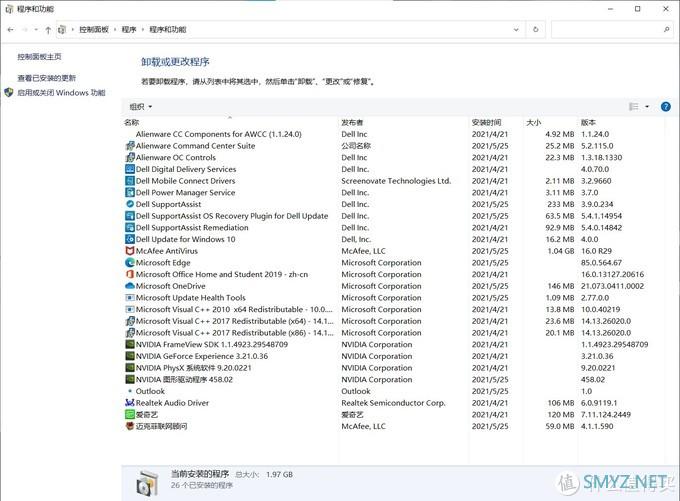Screen dimensions: 680x501
Task: Select Dell SupportAssist OS Recovery Plugin row
Action: (x=393, y=216)
